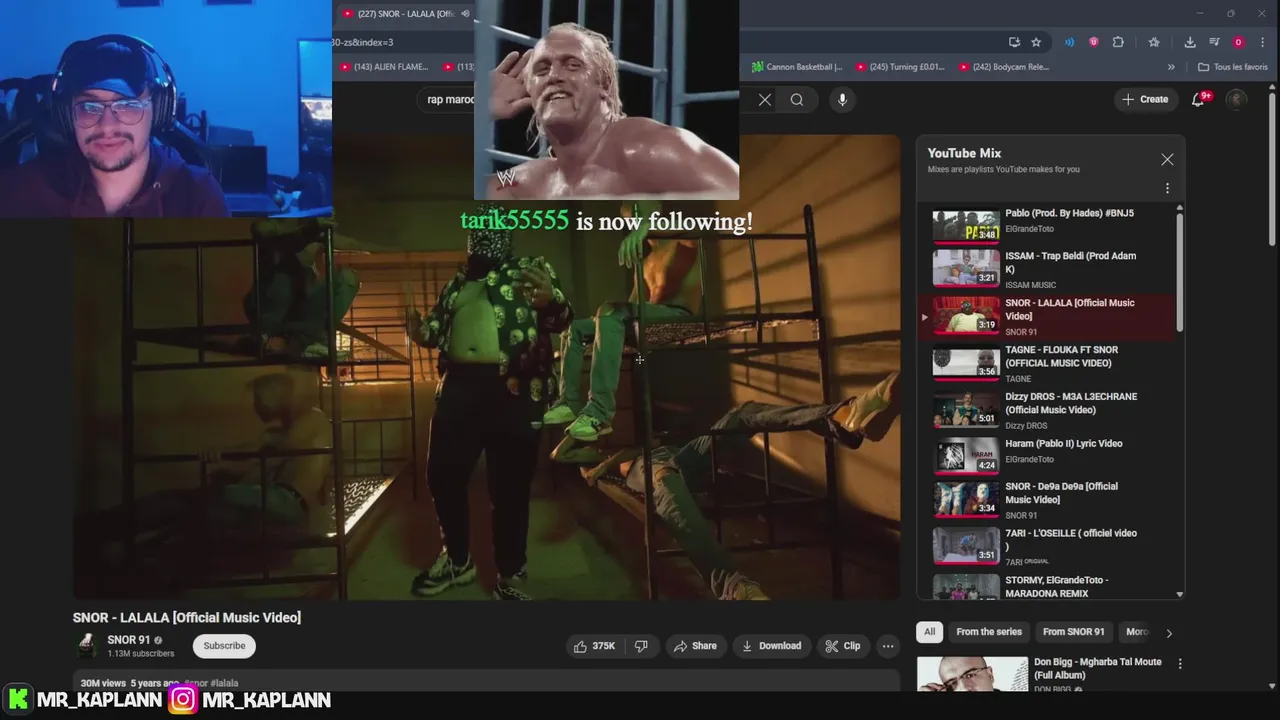Click the Create button
This screenshot has width=1280, height=720.
[x=1145, y=99]
